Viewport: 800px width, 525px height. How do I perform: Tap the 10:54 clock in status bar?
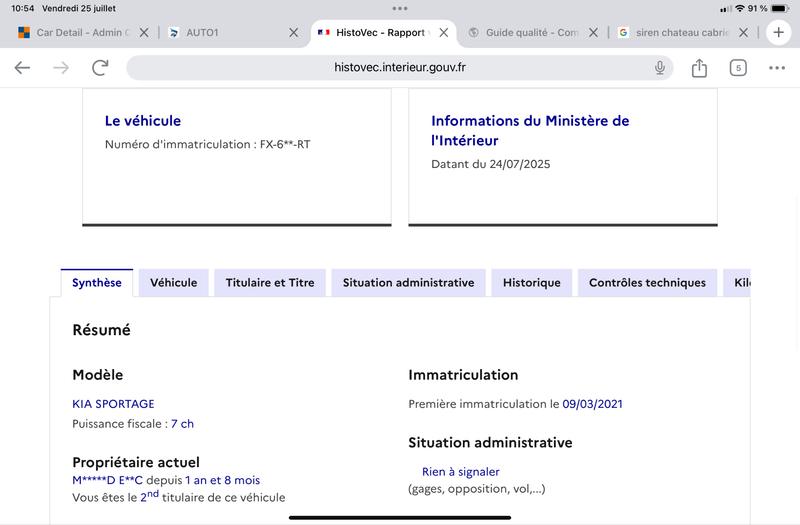click(22, 9)
